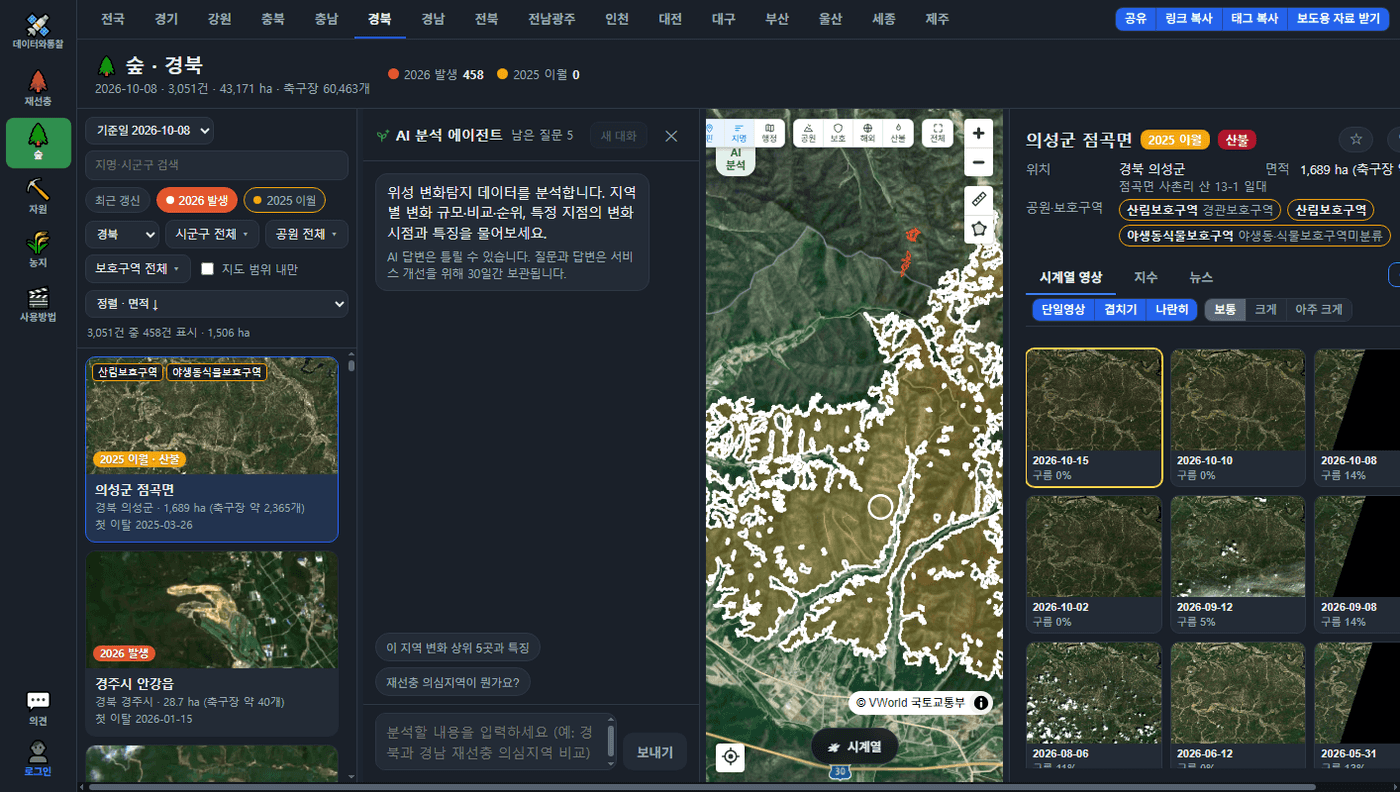Toggle the 공원 park map layer
Image resolution: width=1400 pixels, height=792 pixels.
(808, 133)
